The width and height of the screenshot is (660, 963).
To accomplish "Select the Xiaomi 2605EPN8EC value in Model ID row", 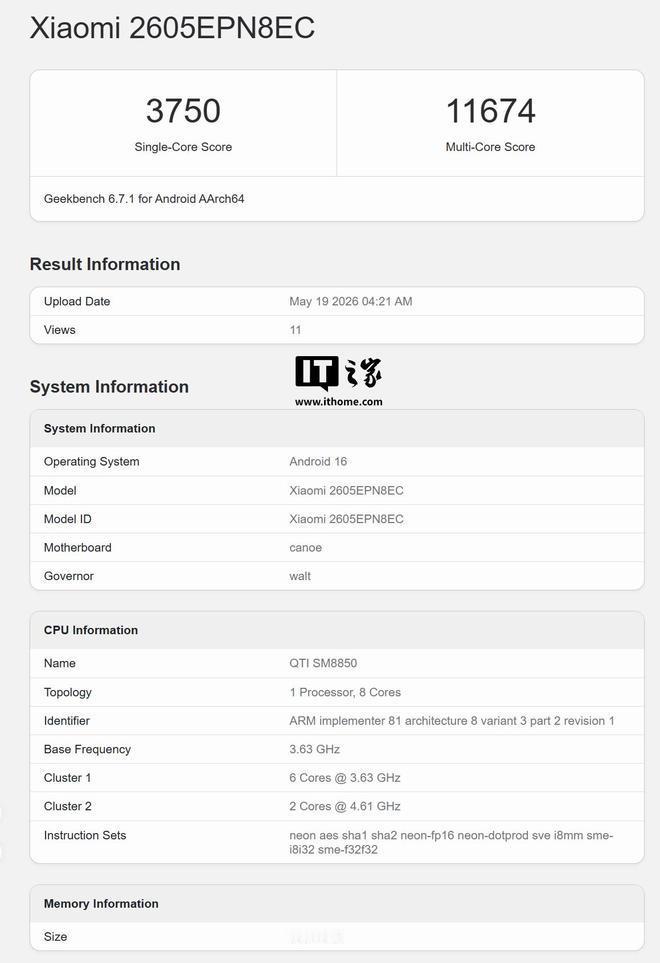I will 346,519.
